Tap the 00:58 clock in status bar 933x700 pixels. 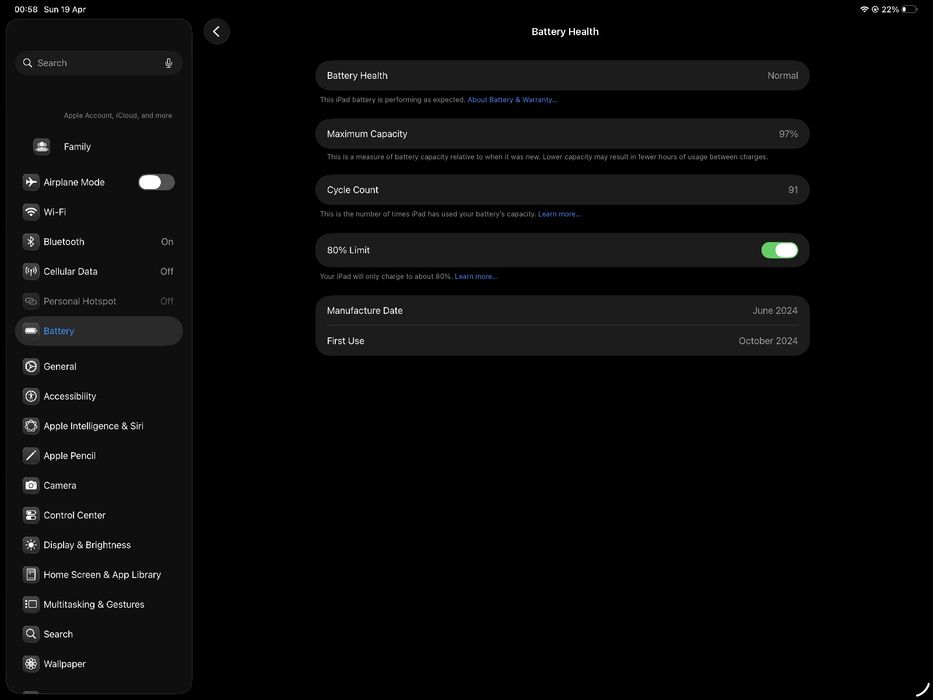point(26,10)
